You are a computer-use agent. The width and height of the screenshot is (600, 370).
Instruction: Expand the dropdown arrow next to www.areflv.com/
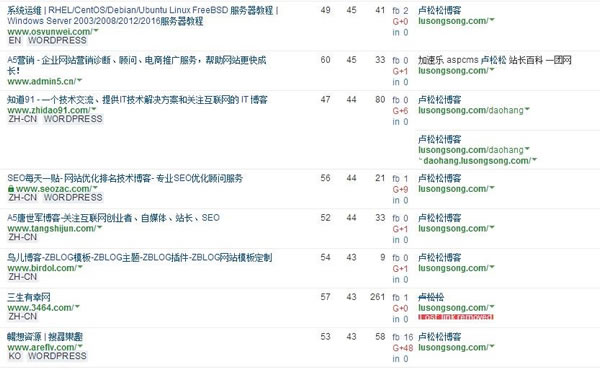click(80, 347)
